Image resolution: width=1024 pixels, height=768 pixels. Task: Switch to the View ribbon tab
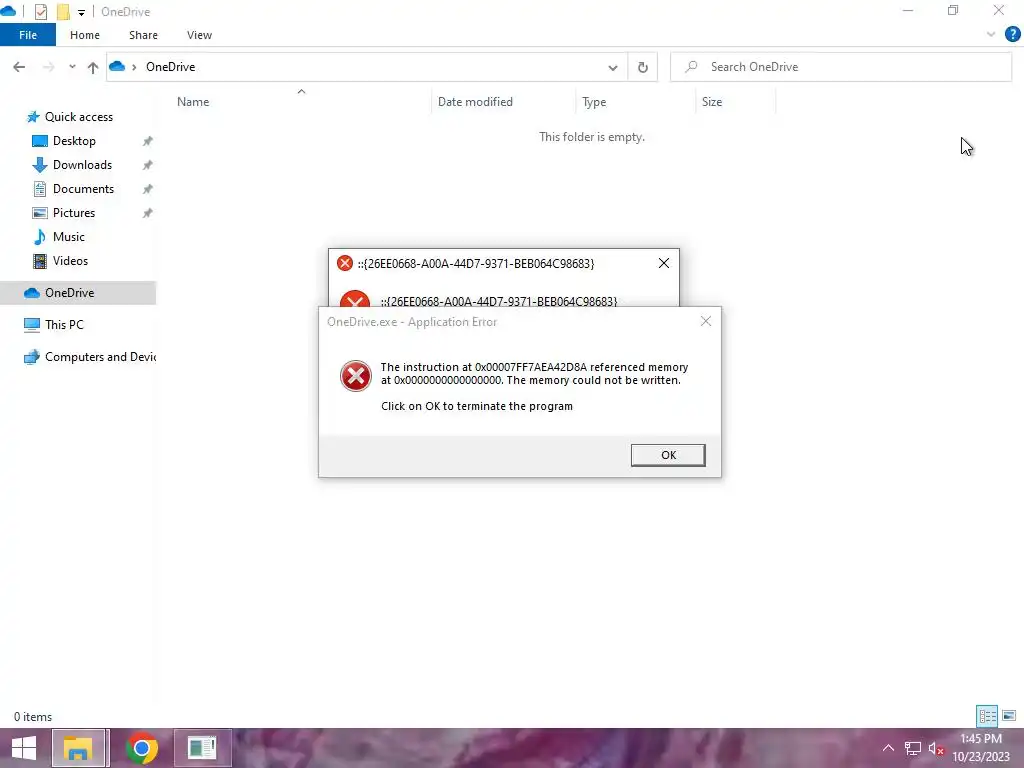tap(199, 35)
